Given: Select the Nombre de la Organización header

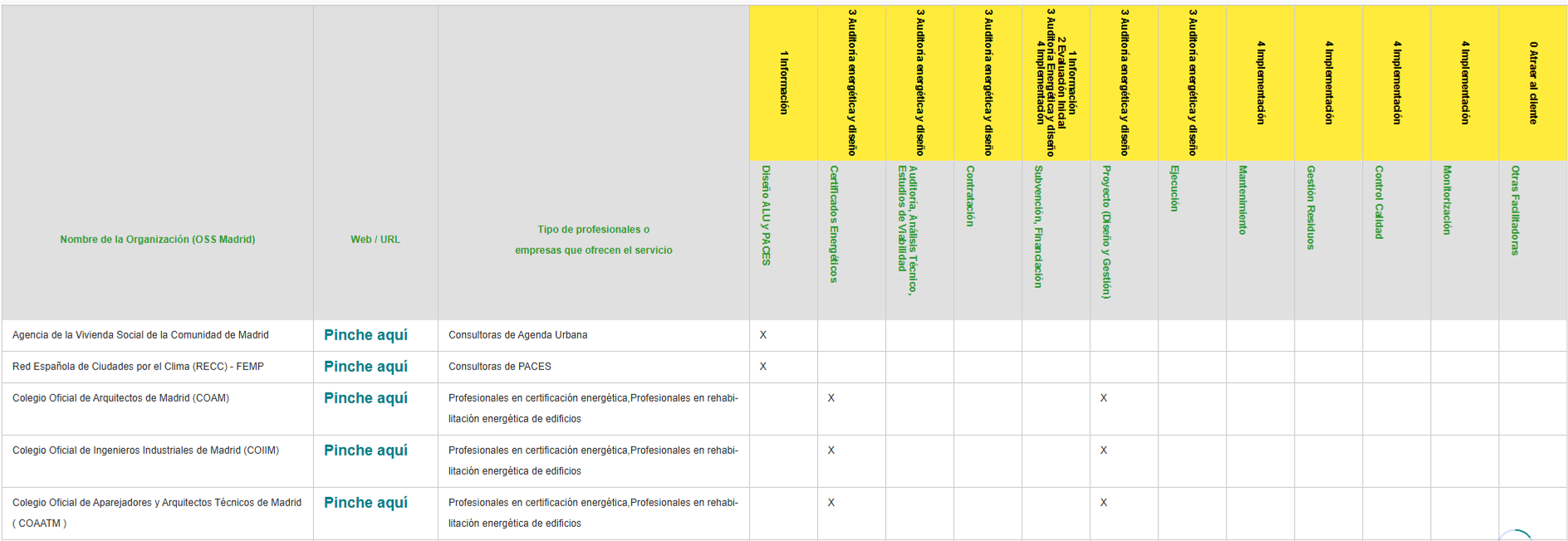Looking at the screenshot, I should click(x=157, y=240).
